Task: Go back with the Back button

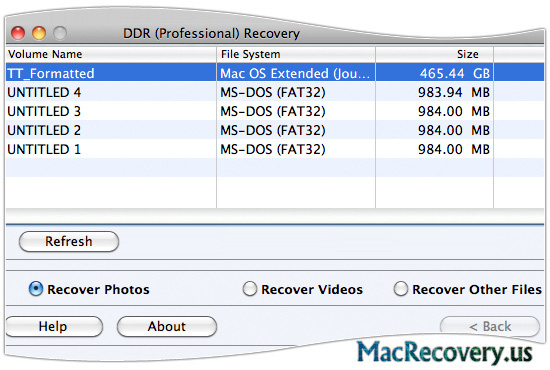Action: click(x=490, y=326)
